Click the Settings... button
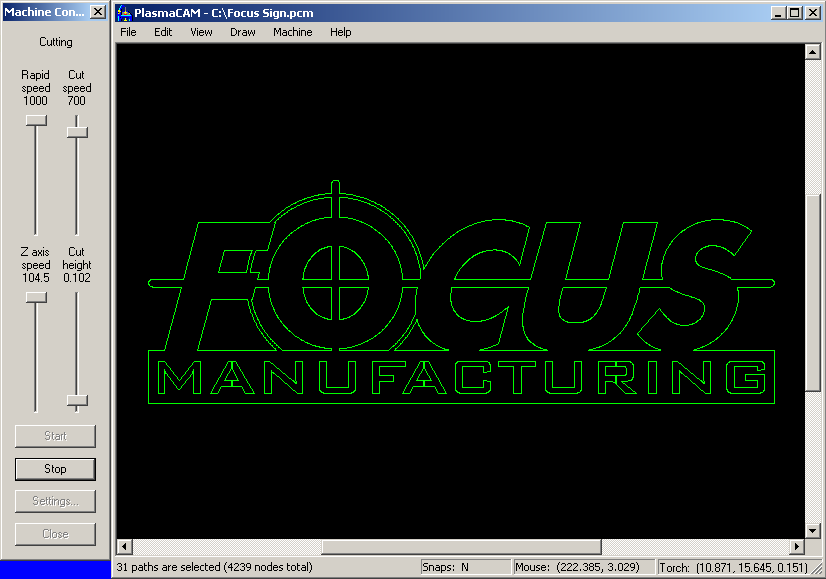 point(55,501)
